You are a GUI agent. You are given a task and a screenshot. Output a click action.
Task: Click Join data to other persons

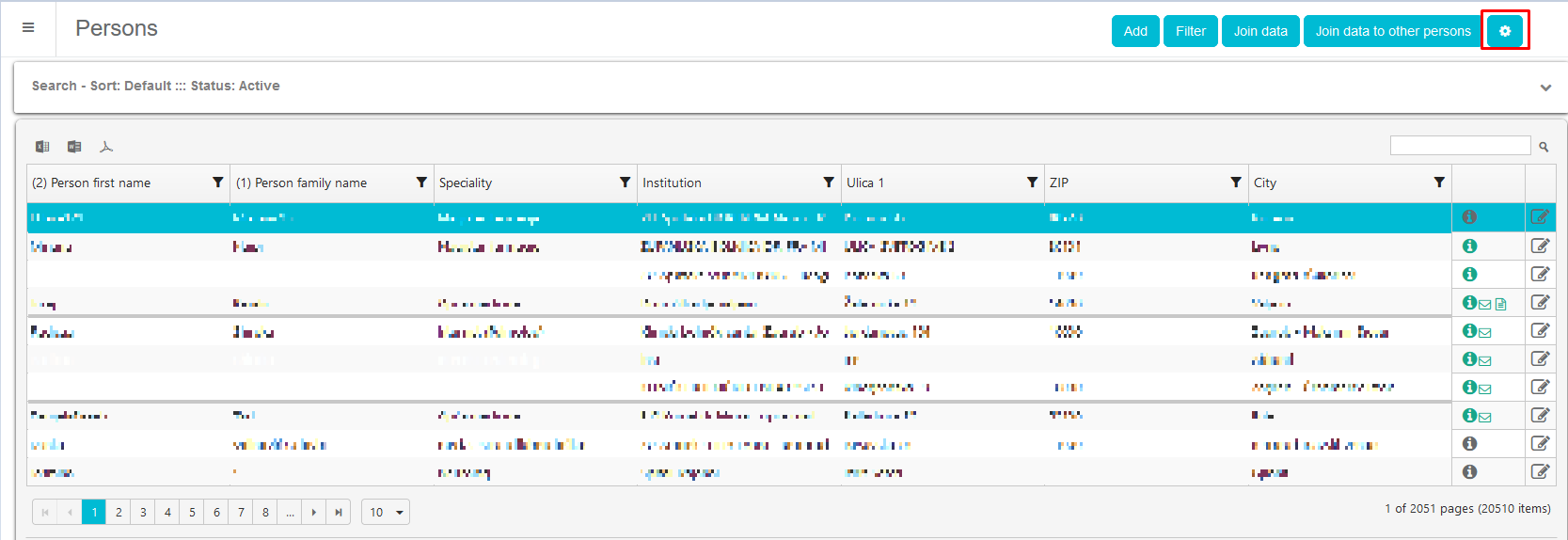pos(1392,31)
